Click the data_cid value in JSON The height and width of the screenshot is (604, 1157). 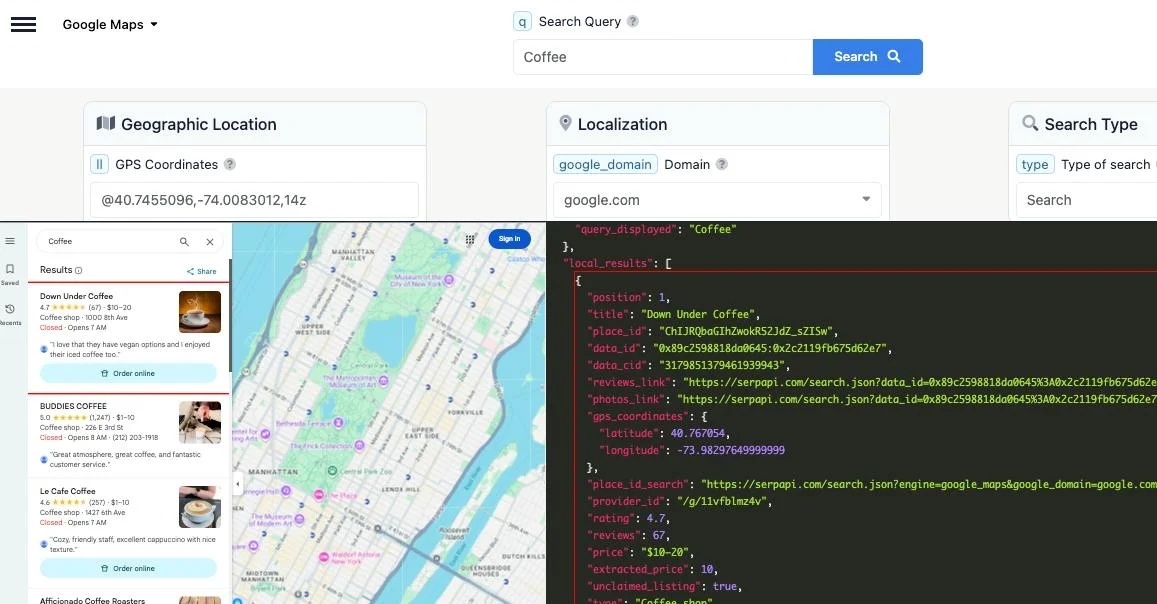721,365
